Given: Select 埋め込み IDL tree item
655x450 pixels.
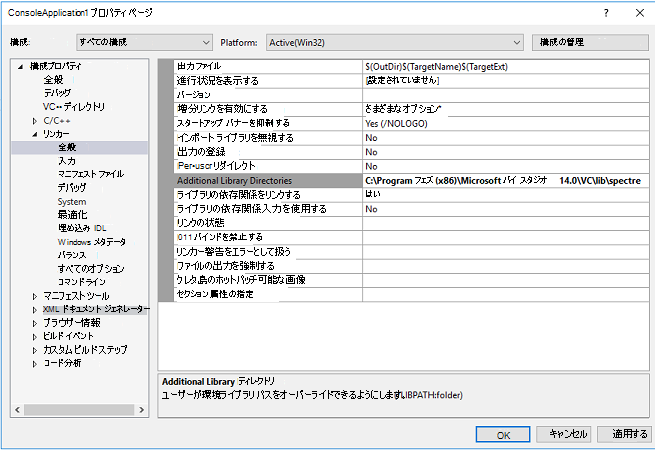Looking at the screenshot, I should tap(82, 228).
